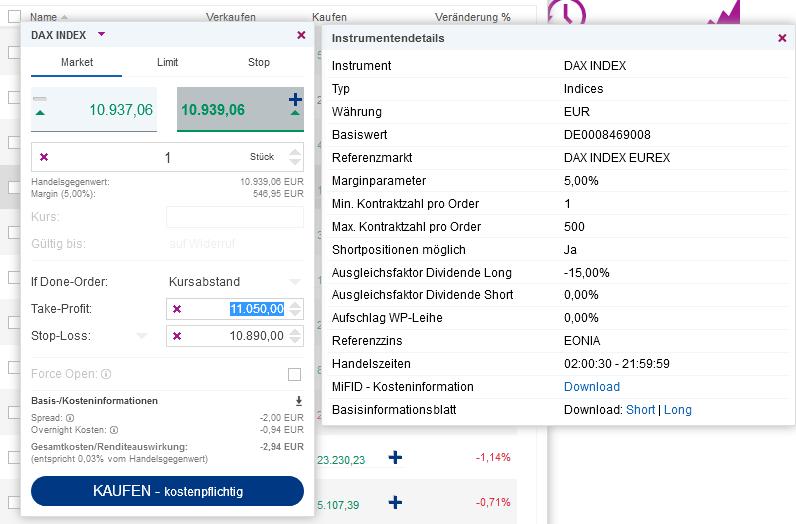The image size is (796, 524).
Task: Click the DAX INDEX EUREX Referenzmarkt value
Action: coord(617,157)
